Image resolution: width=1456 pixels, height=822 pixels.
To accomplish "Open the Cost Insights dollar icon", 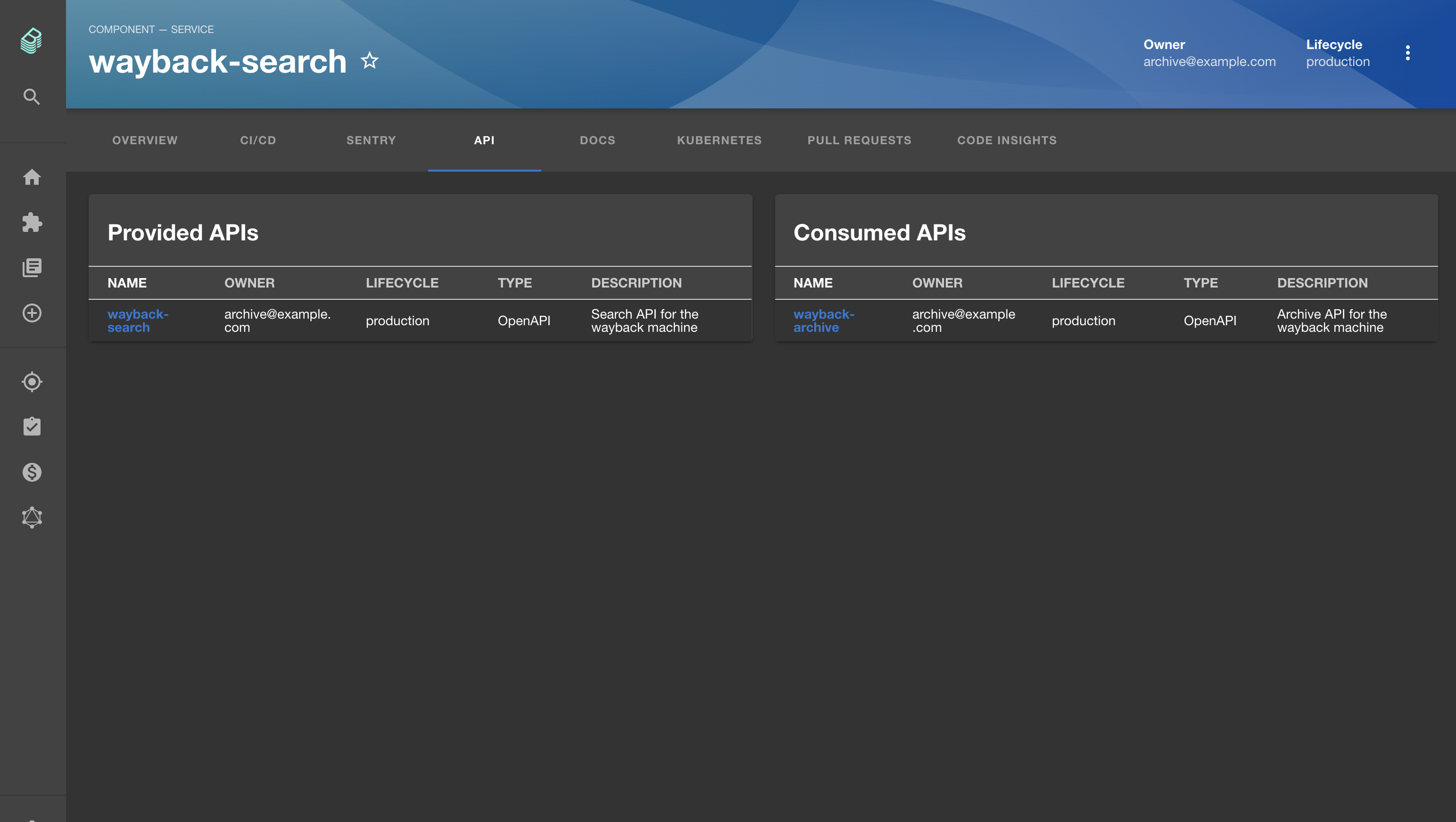I will (x=32, y=472).
